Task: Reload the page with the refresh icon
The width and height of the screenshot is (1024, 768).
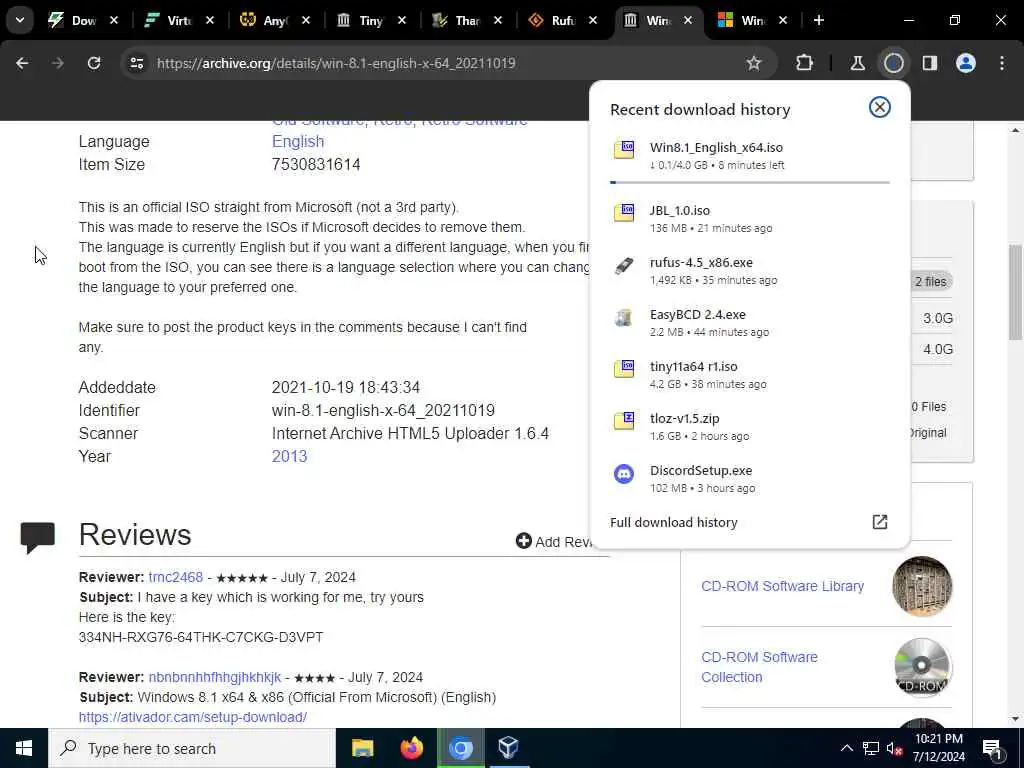Action: (x=94, y=63)
